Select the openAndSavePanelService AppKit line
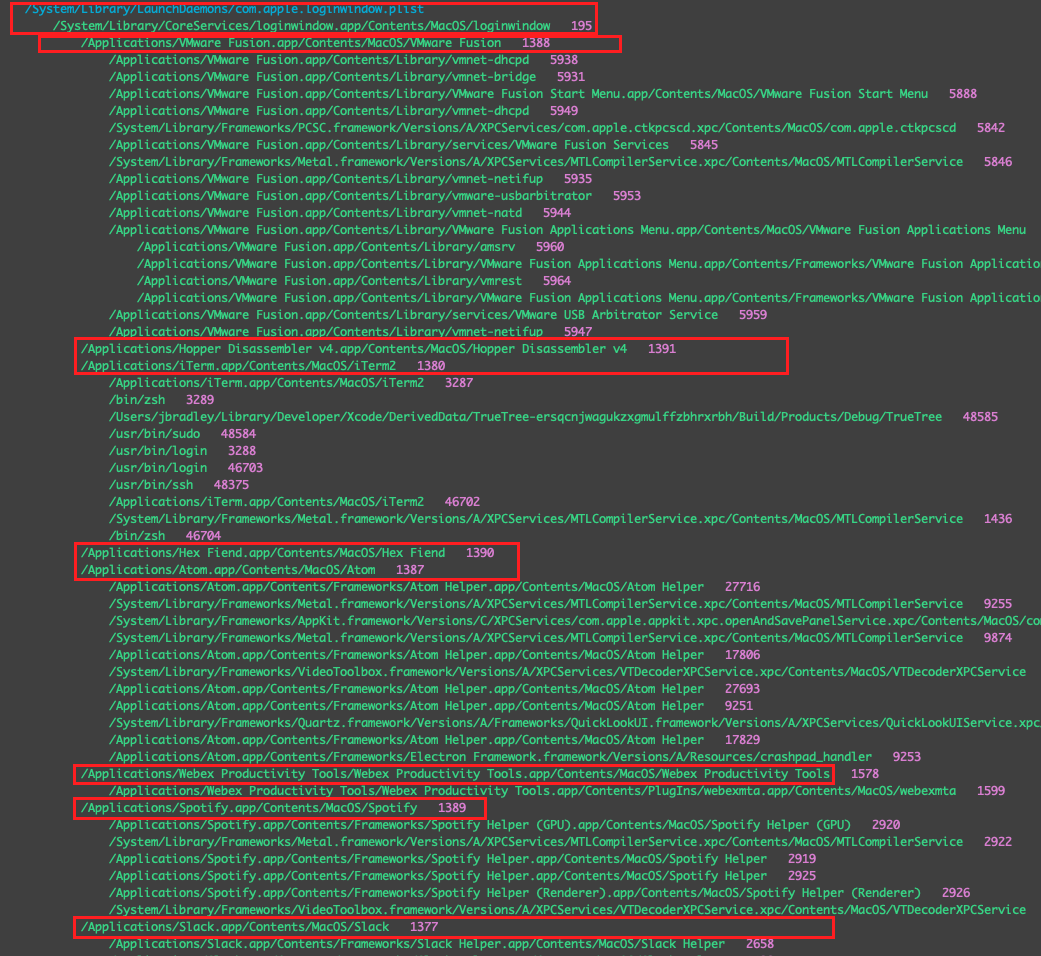 [x=575, y=621]
